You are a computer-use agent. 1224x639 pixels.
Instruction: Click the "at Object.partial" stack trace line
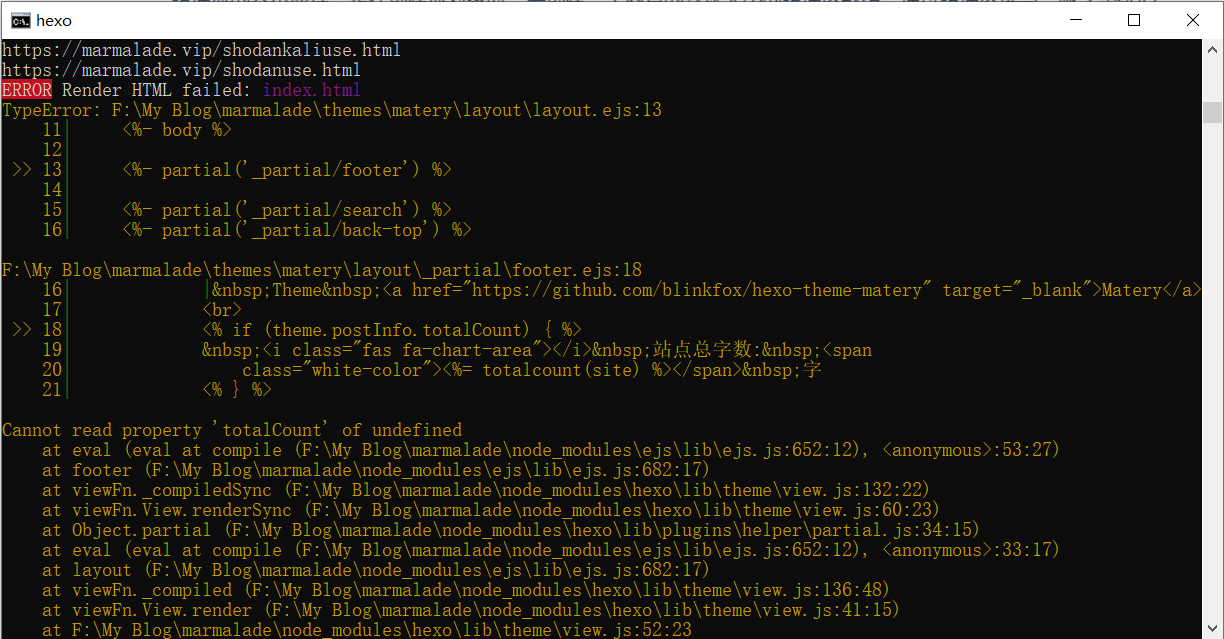pyautogui.click(x=510, y=530)
